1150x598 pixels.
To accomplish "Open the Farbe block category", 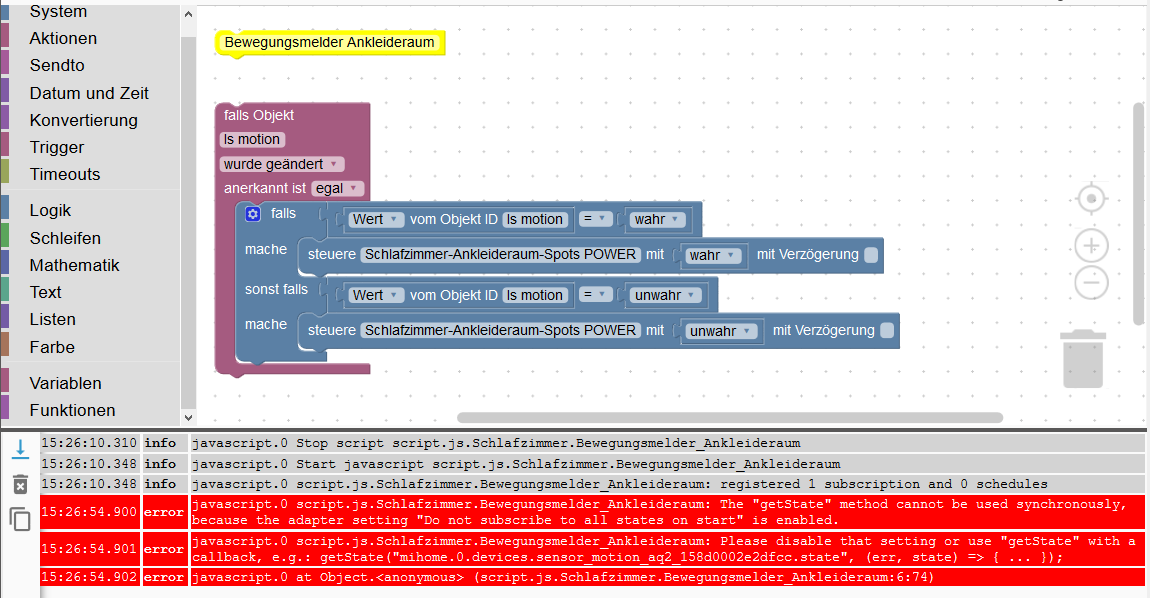I will pos(52,347).
